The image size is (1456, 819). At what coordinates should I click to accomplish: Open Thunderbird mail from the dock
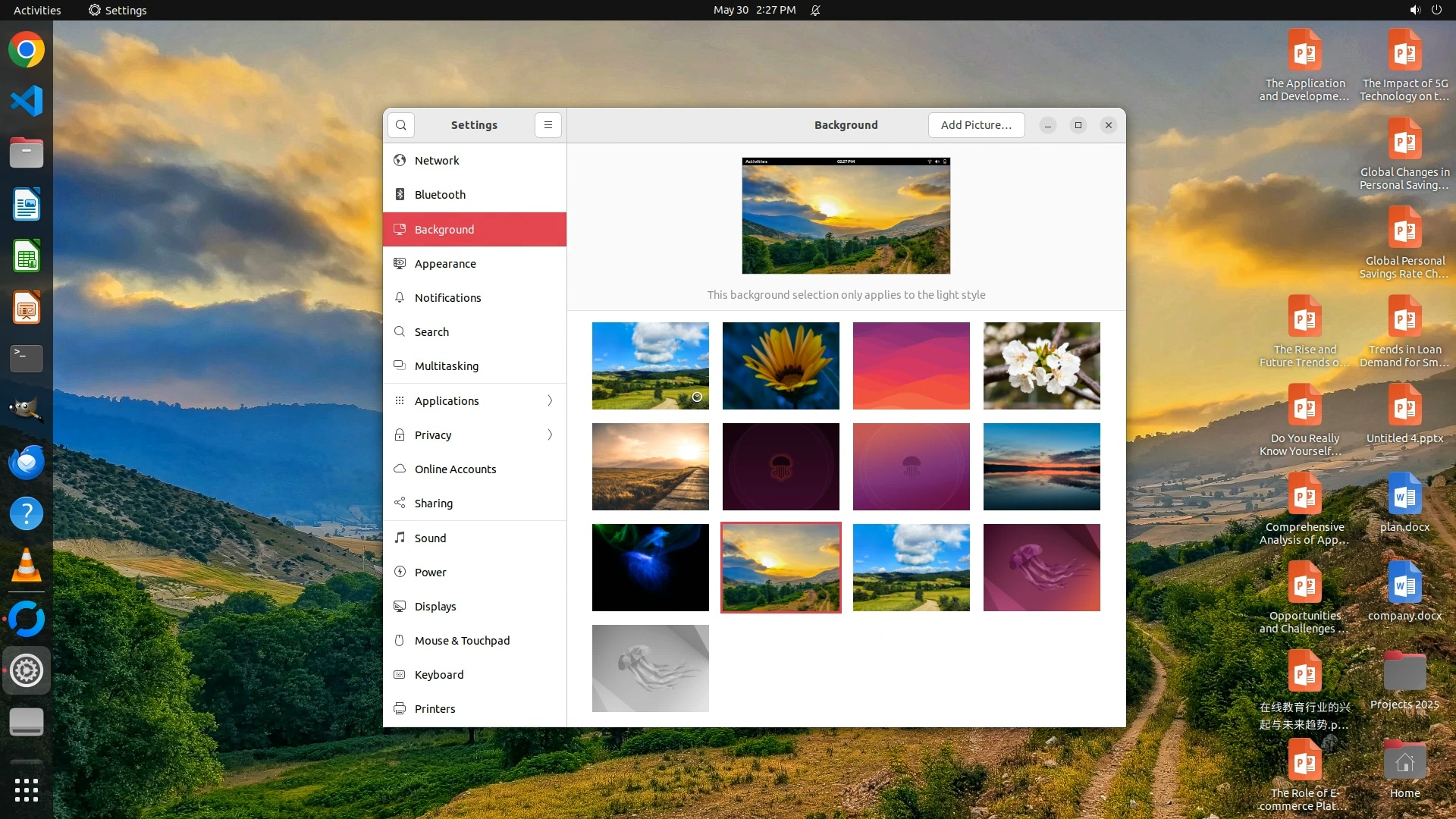click(x=27, y=462)
